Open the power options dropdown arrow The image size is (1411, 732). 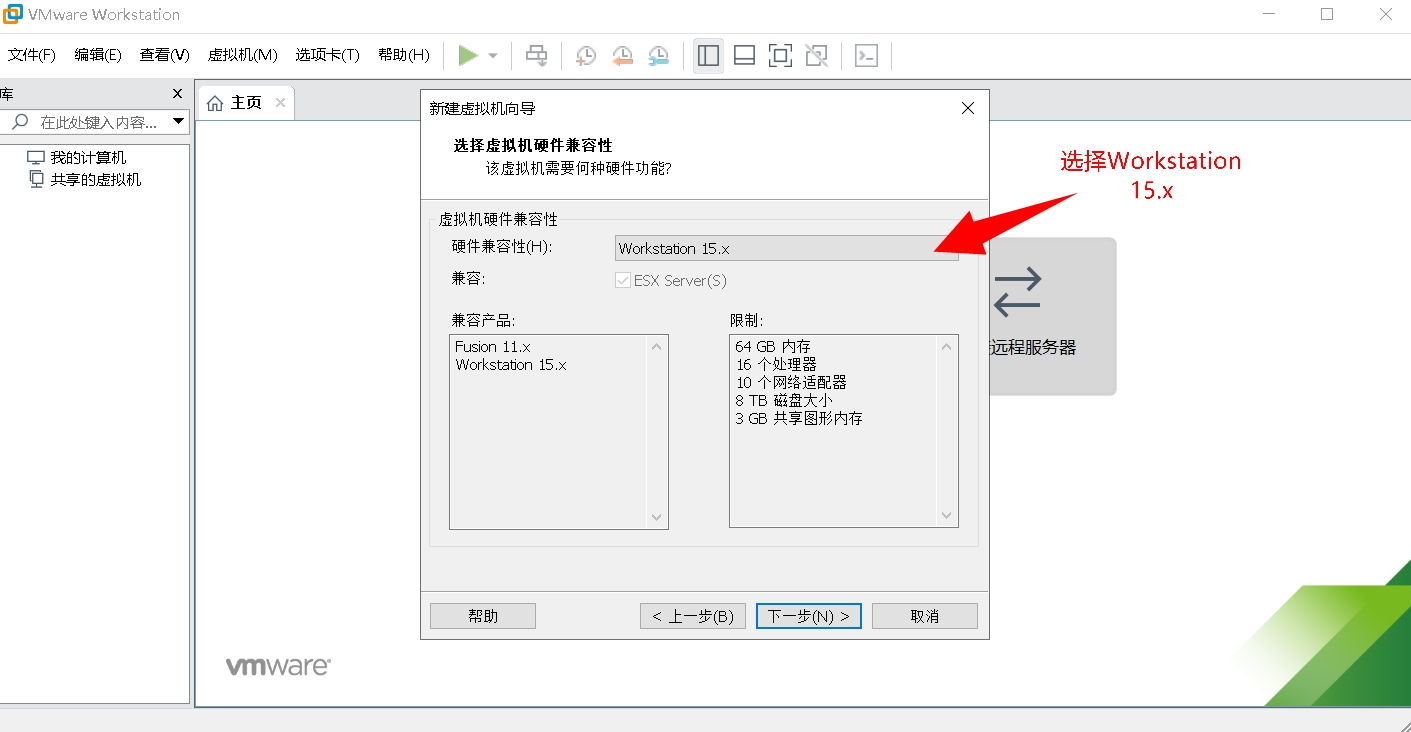tap(493, 56)
